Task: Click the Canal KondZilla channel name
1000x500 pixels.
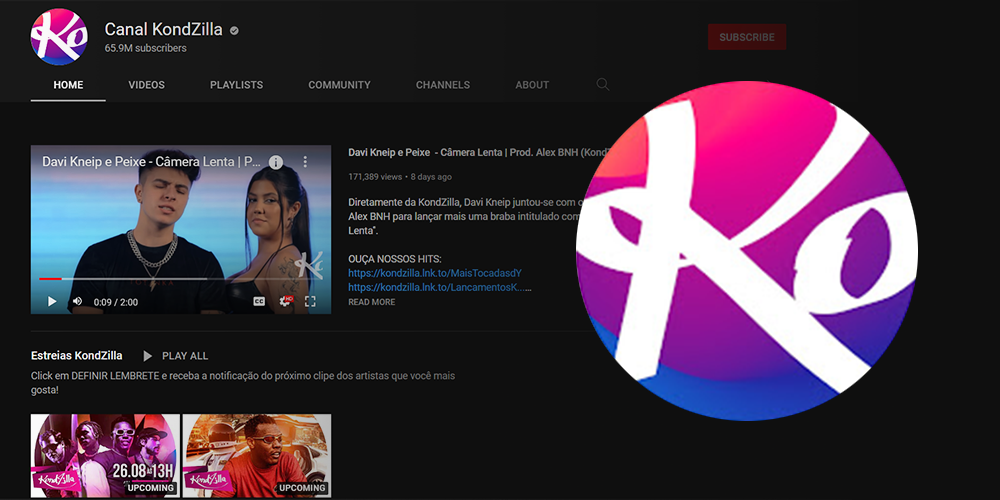Action: 163,29
